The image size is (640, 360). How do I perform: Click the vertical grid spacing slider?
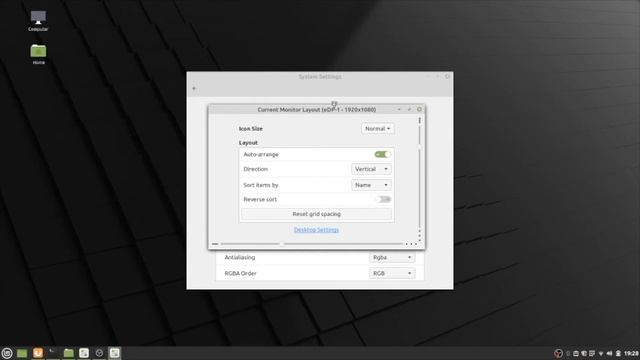pyautogui.click(x=419, y=176)
